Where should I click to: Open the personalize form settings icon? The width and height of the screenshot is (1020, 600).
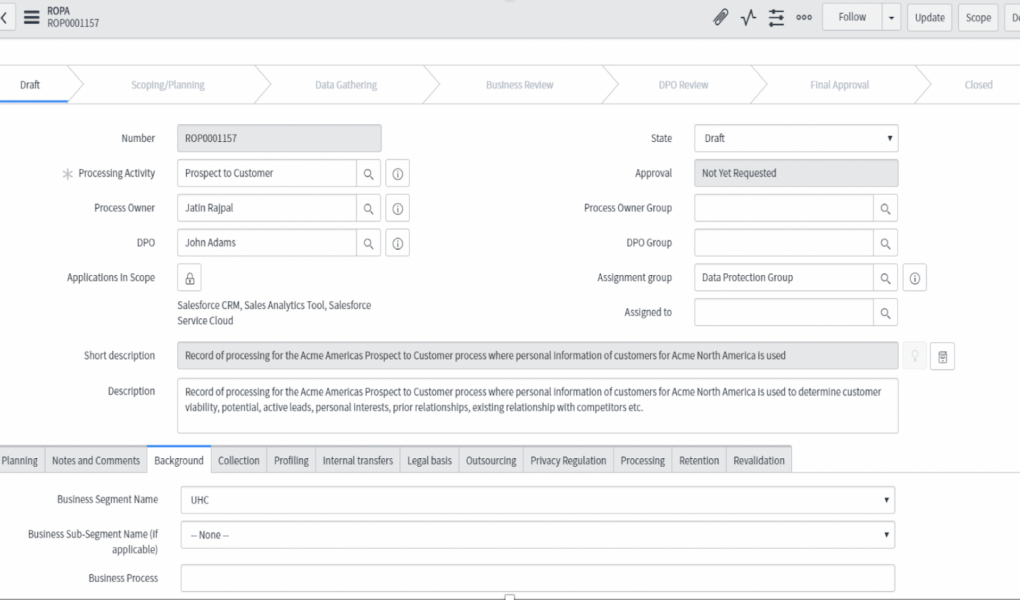(x=776, y=18)
